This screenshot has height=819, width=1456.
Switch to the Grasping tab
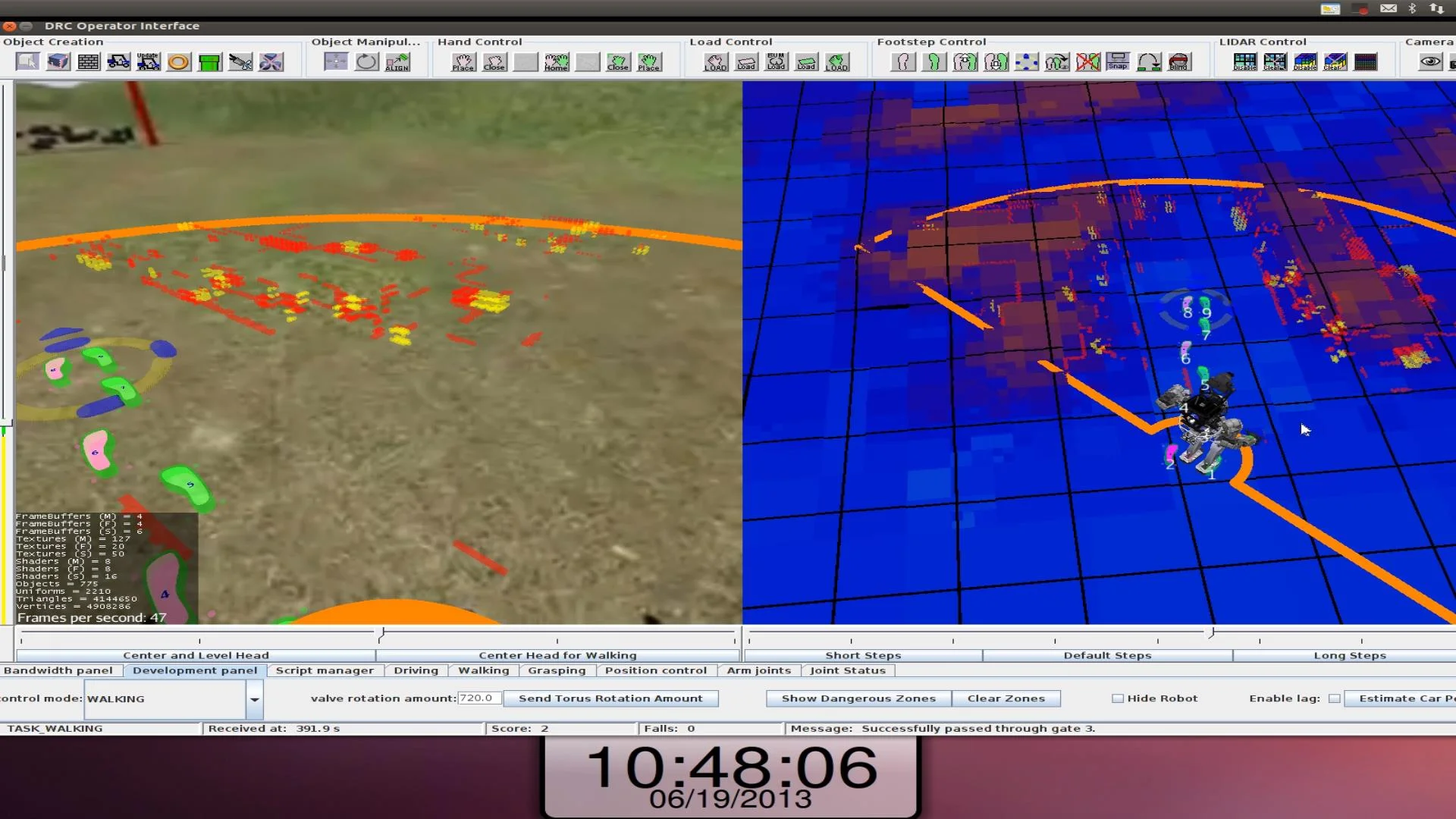coord(557,670)
